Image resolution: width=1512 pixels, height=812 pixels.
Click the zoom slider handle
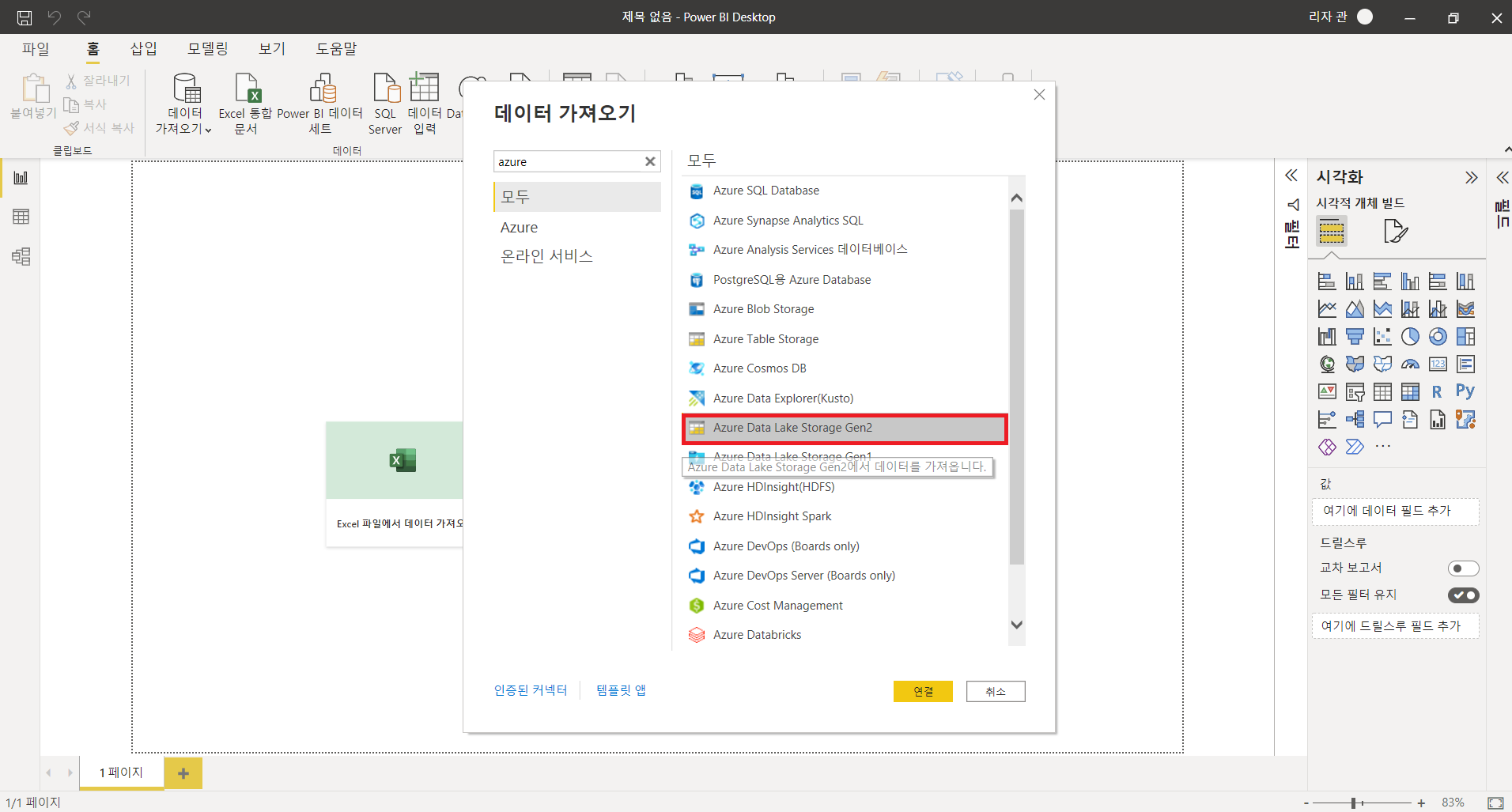pyautogui.click(x=1354, y=803)
